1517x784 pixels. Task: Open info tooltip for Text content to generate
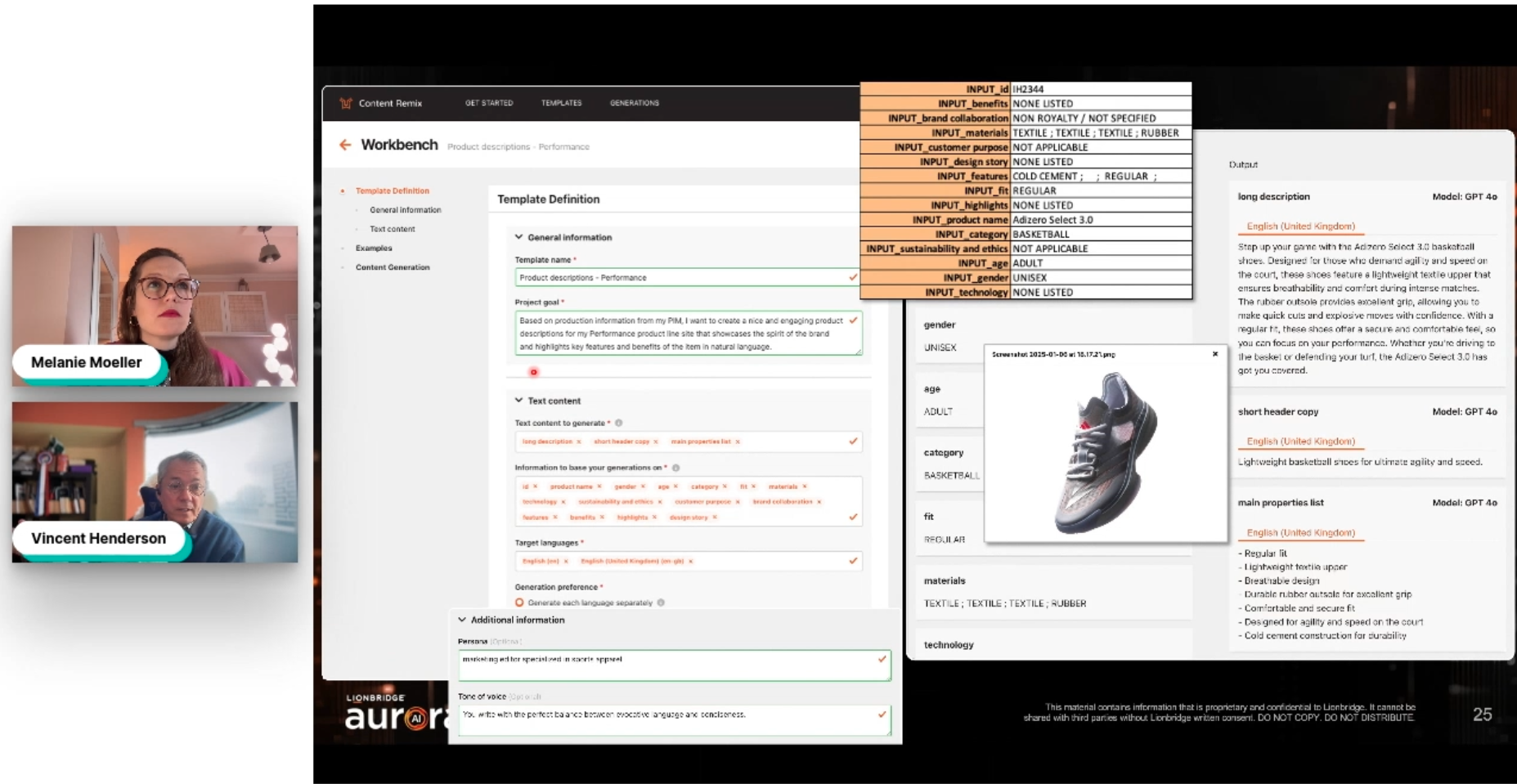619,423
